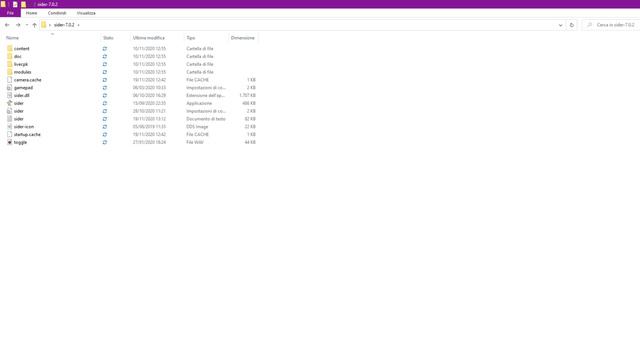Expand the address bar history dropdown

pos(560,25)
